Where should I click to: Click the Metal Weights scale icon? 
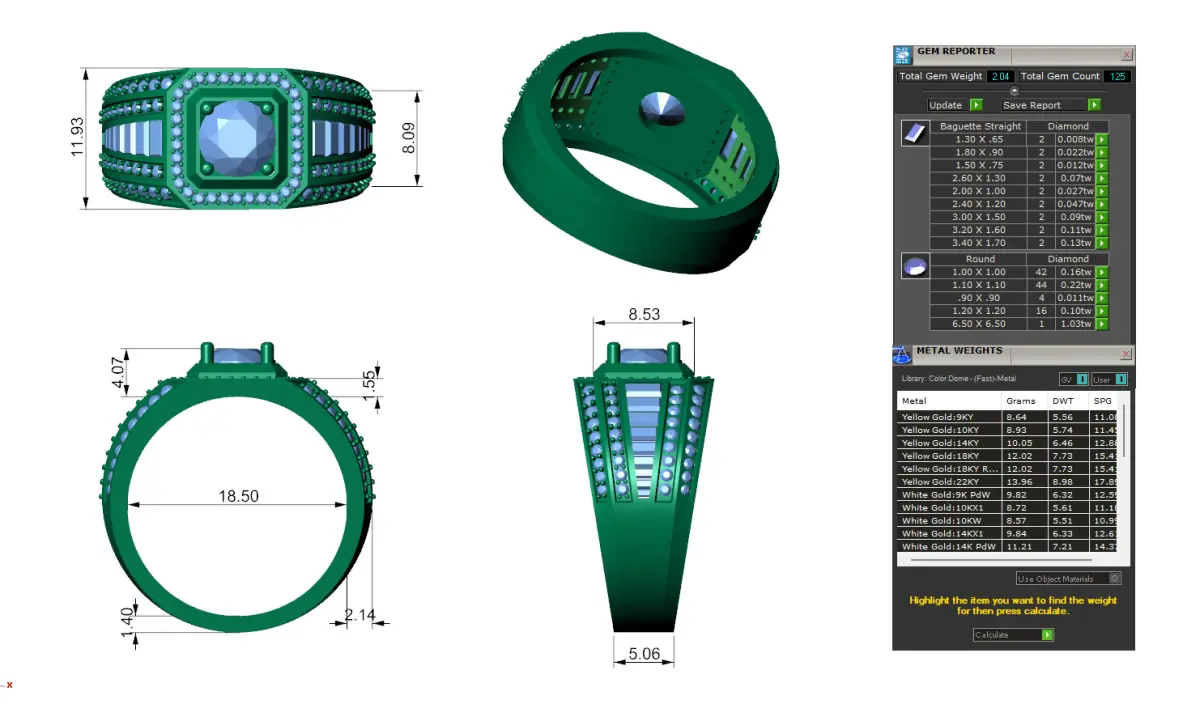coord(901,354)
